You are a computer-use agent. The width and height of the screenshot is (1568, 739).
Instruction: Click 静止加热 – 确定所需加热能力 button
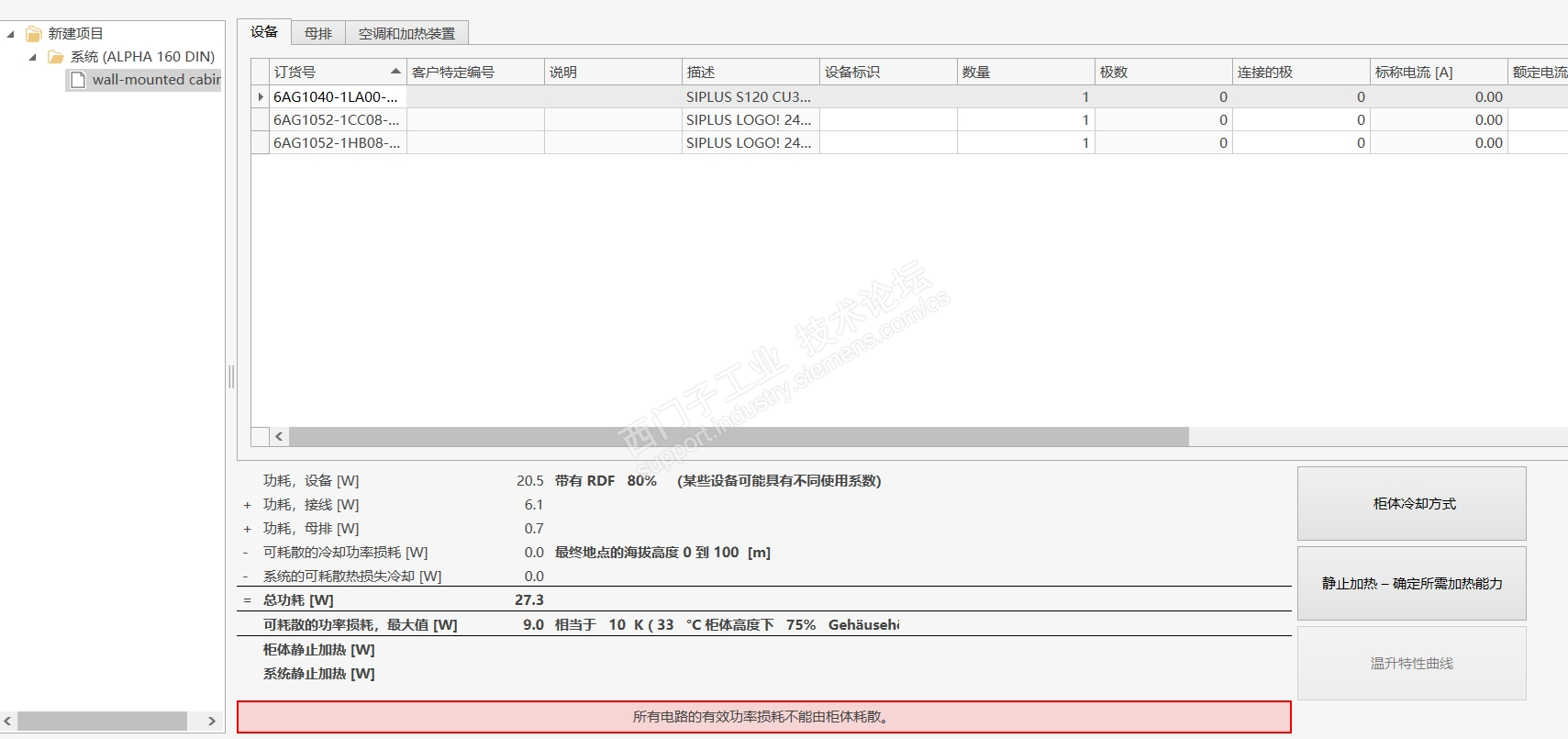1412,583
